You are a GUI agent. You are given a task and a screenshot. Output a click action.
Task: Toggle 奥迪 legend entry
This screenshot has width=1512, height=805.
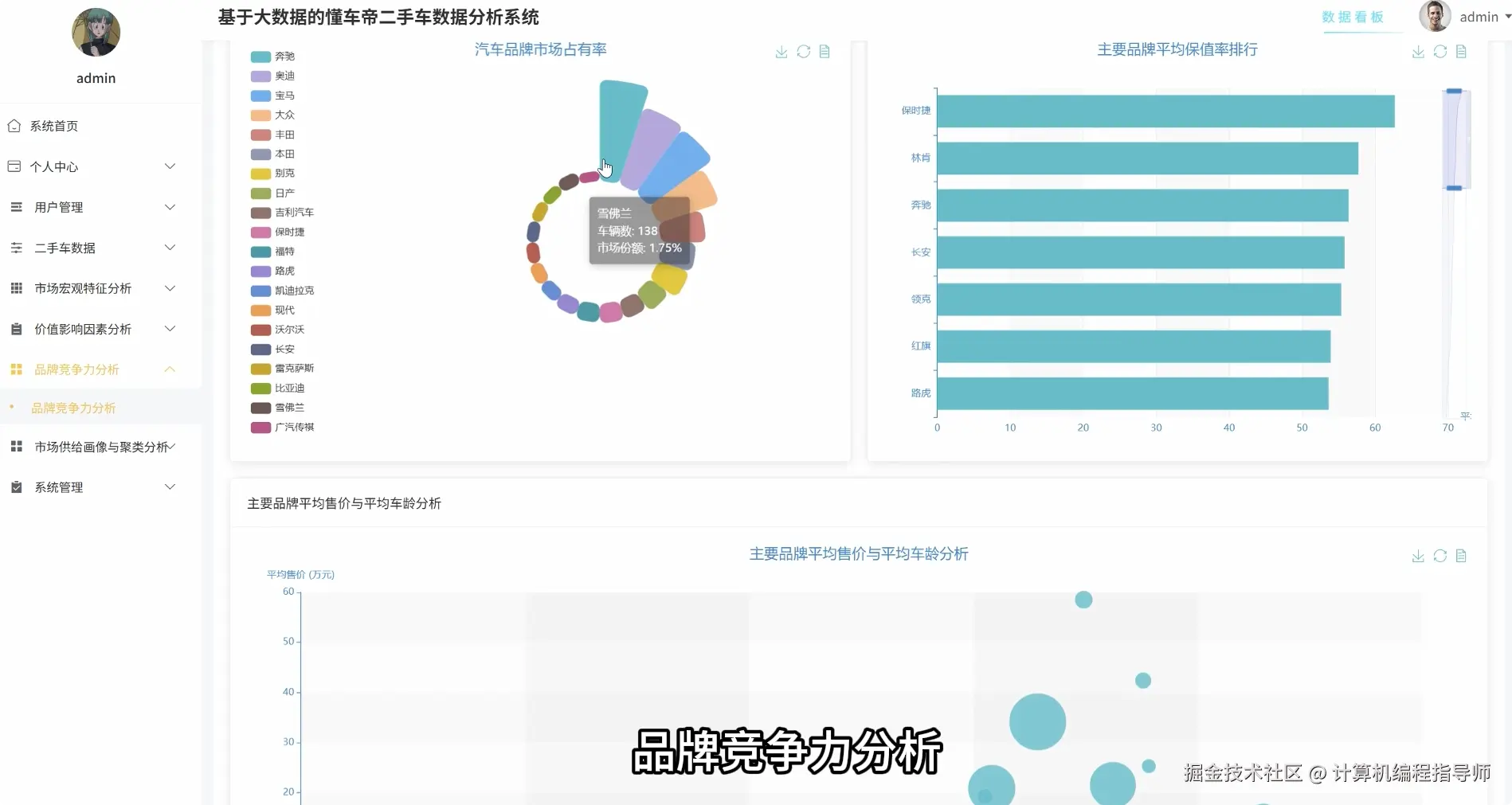[x=272, y=76]
